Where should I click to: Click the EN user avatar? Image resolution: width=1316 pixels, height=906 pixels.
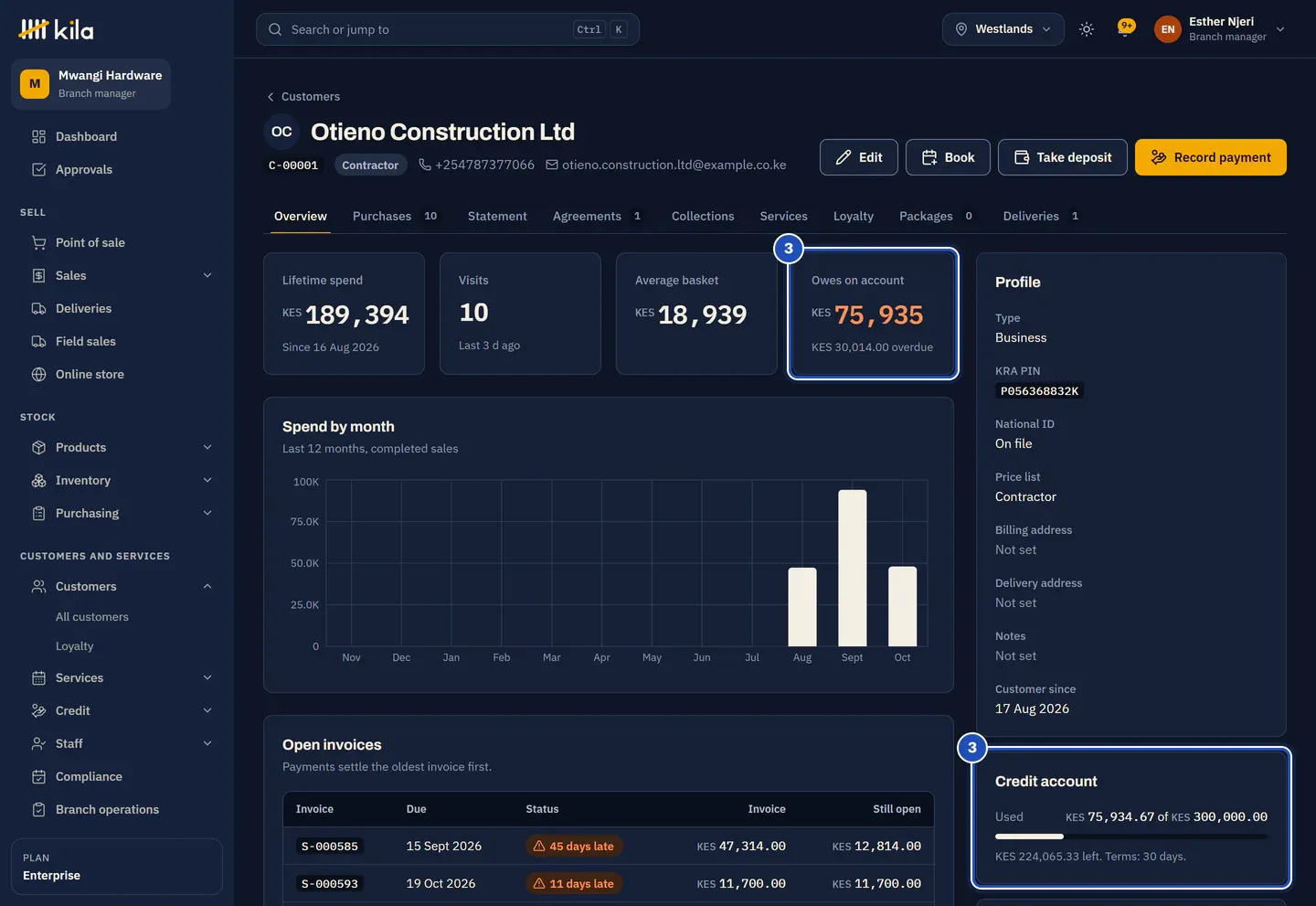tap(1168, 29)
